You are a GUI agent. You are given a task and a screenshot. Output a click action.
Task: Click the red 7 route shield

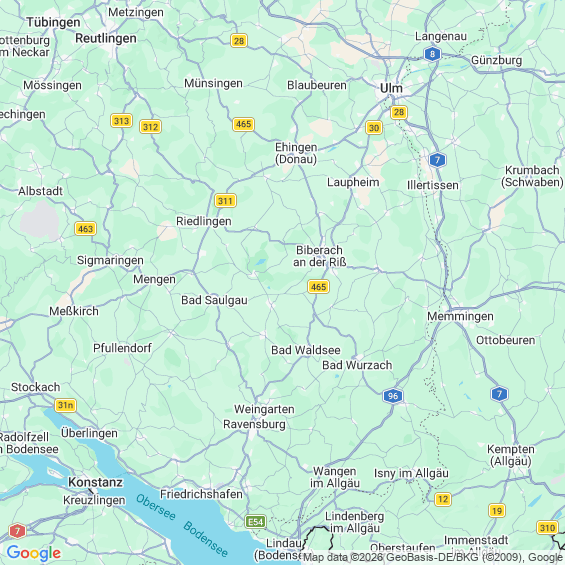[x=17, y=531]
